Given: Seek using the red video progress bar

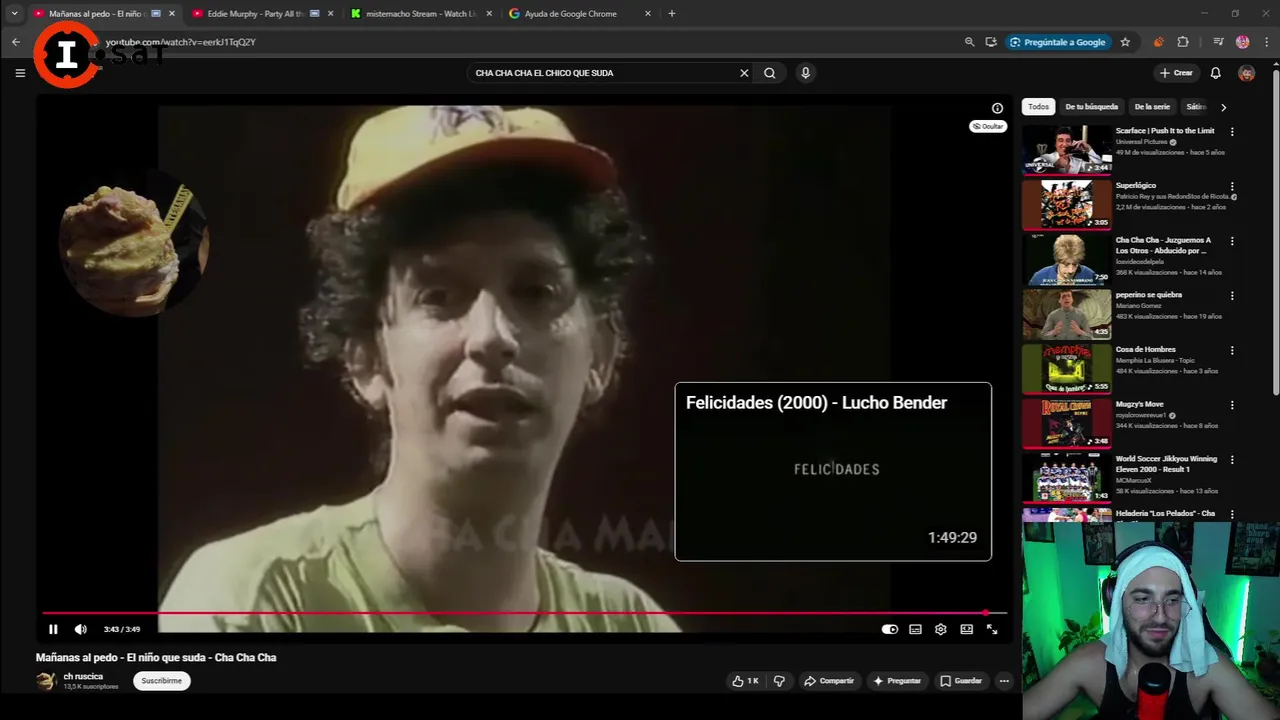Looking at the screenshot, I should point(523,613).
